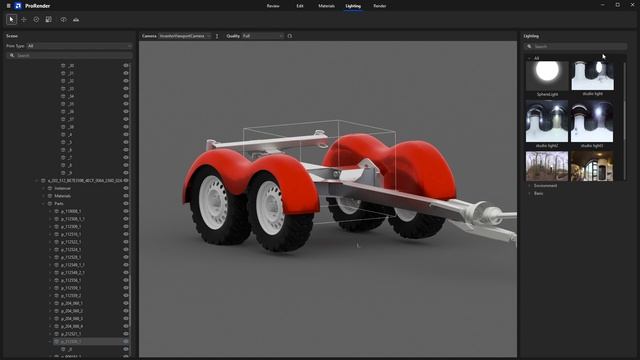The image size is (640, 360).
Task: Toggle eye on the a_203_512 root node
Action: pyautogui.click(x=126, y=180)
